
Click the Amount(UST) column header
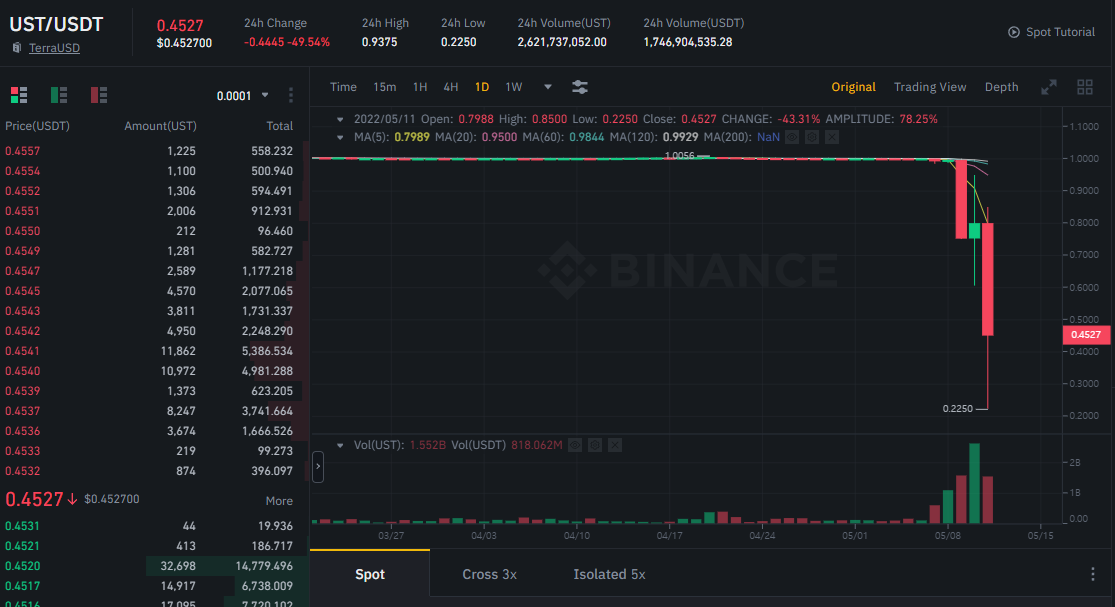click(160, 126)
